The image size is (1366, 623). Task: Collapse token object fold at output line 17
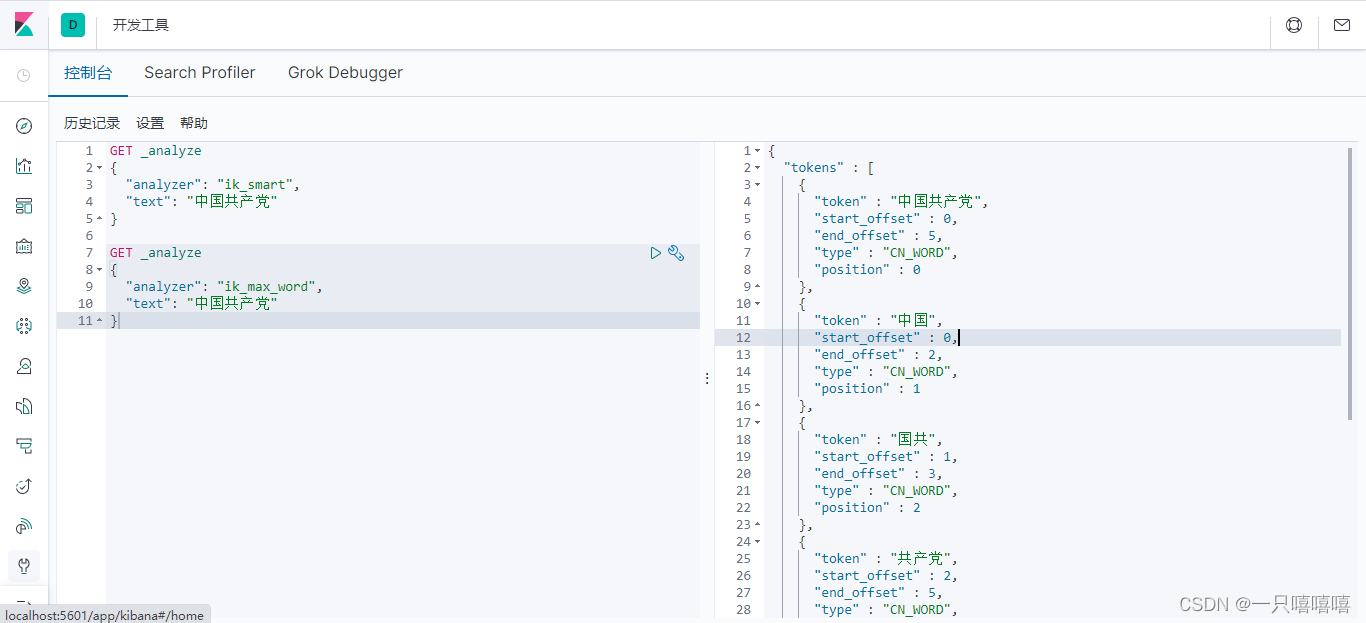[x=757, y=423]
